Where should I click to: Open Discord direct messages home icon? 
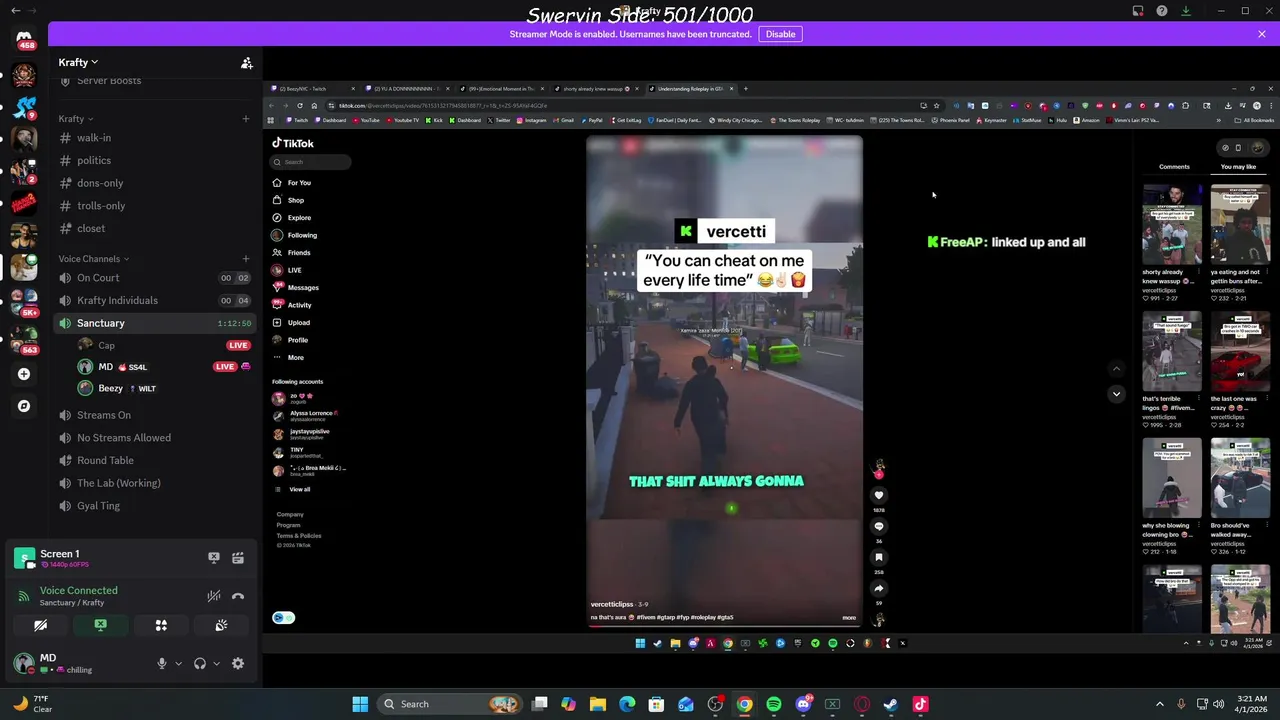(x=24, y=38)
